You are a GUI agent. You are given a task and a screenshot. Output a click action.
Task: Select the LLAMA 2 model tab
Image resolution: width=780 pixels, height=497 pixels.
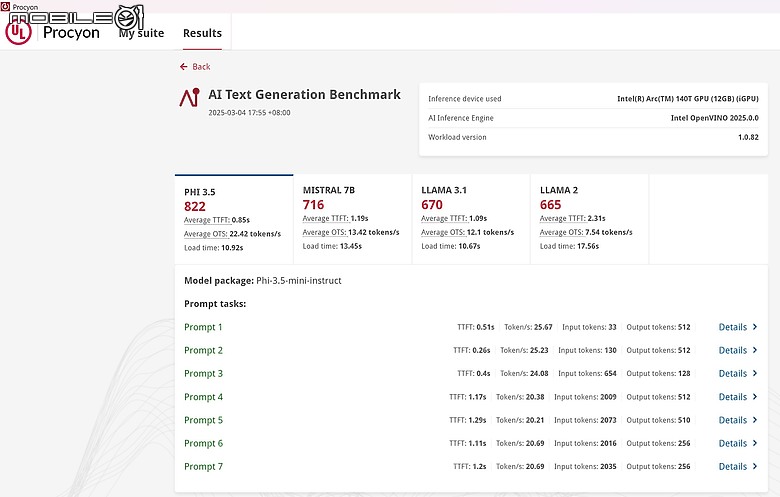[x=589, y=219]
